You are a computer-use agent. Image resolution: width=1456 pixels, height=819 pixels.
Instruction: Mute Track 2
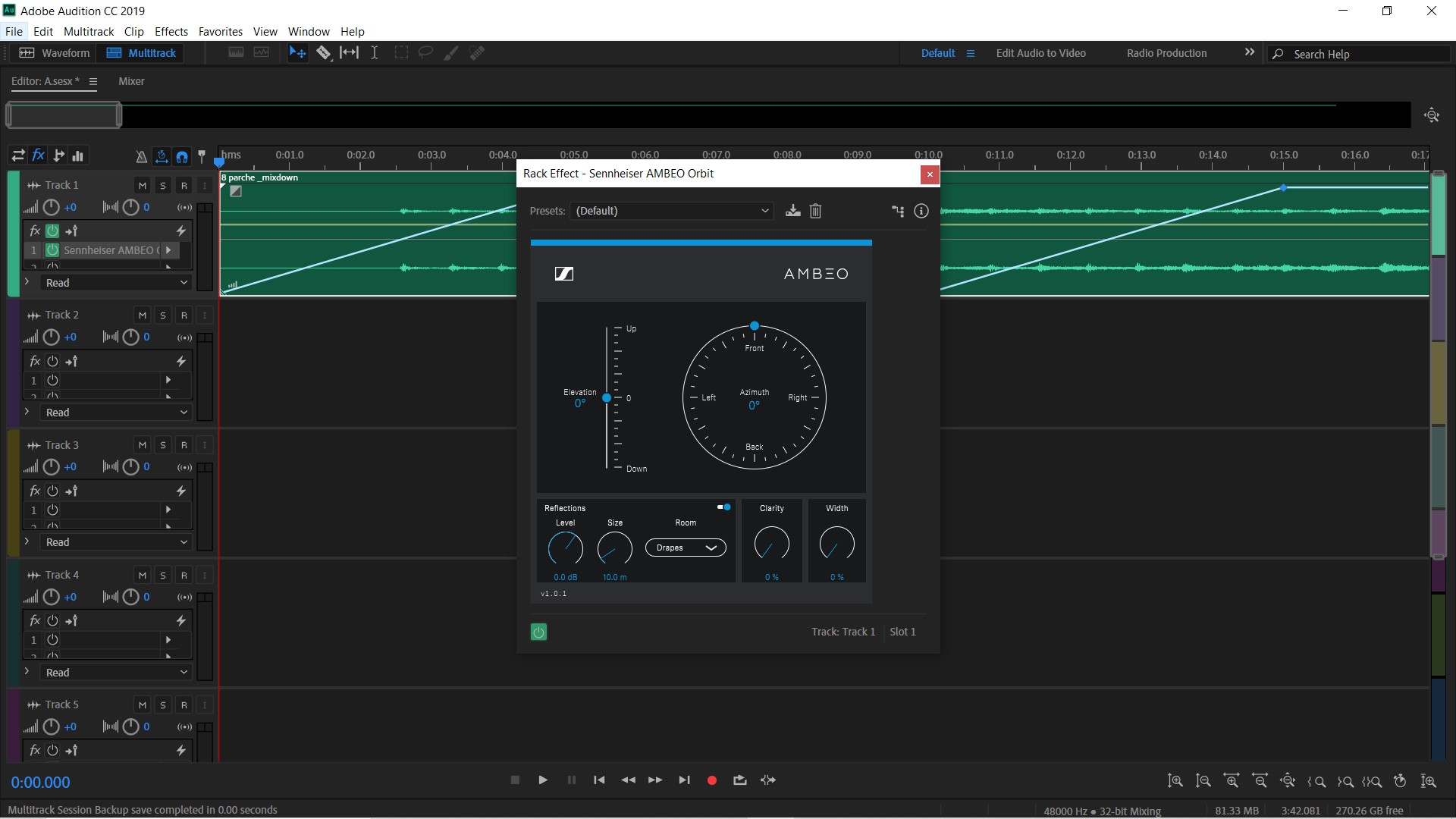click(x=142, y=315)
